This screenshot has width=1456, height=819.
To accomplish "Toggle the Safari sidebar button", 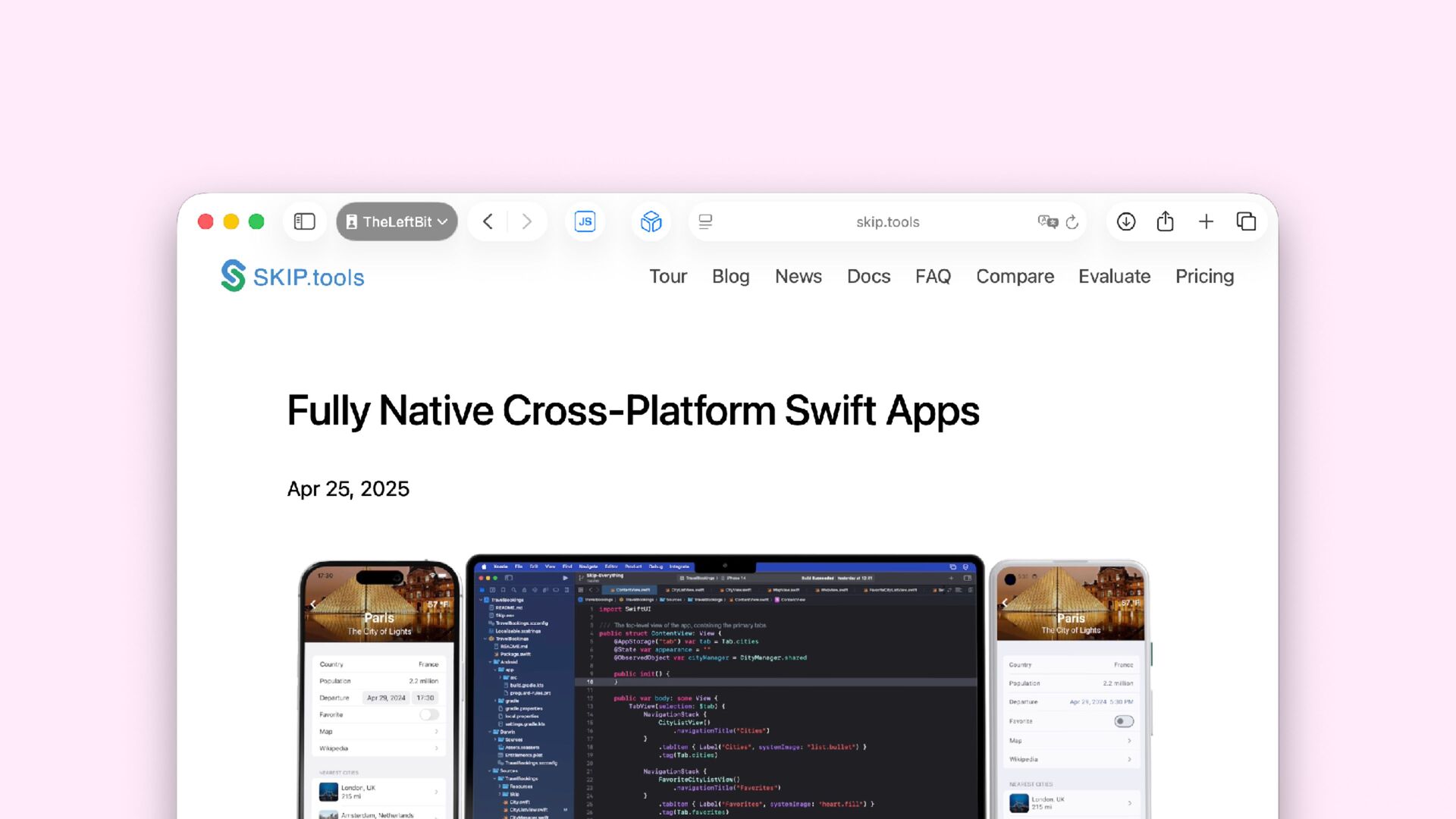I will click(304, 221).
